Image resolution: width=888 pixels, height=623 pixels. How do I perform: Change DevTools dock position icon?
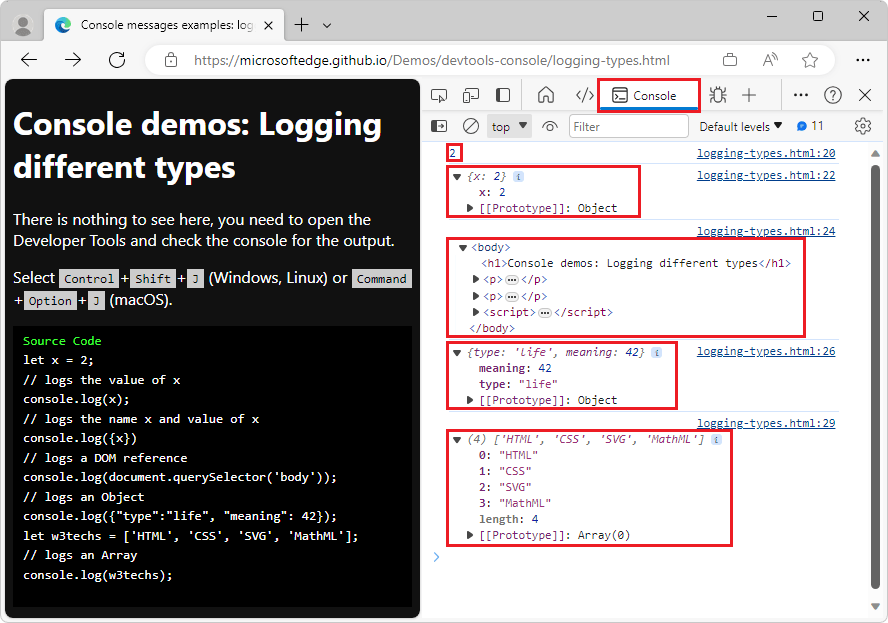pos(501,94)
